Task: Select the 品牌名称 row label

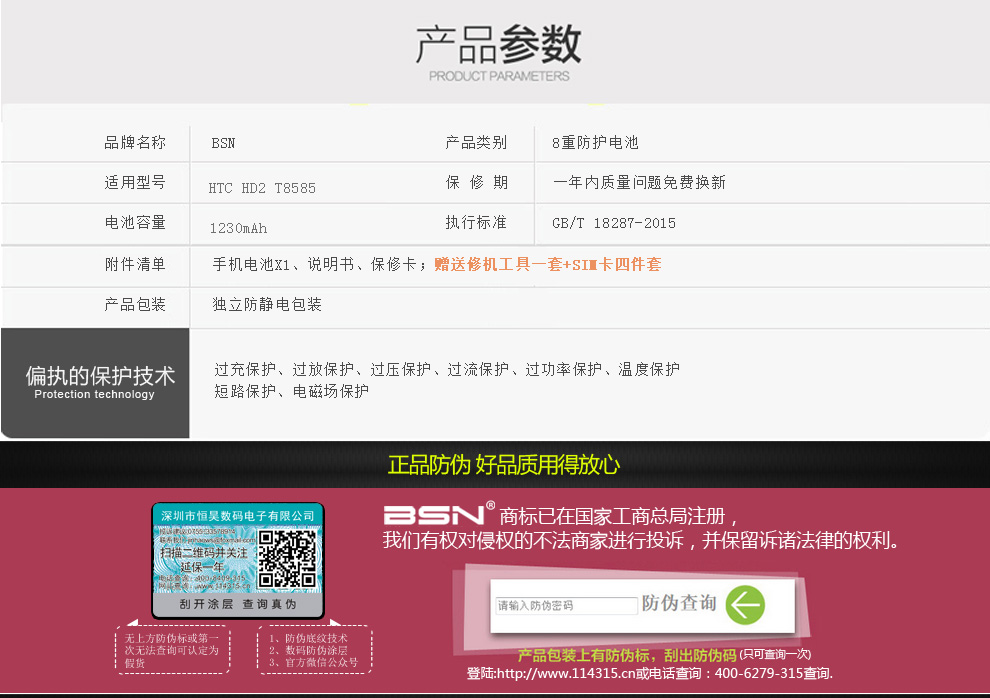Action: coord(135,143)
